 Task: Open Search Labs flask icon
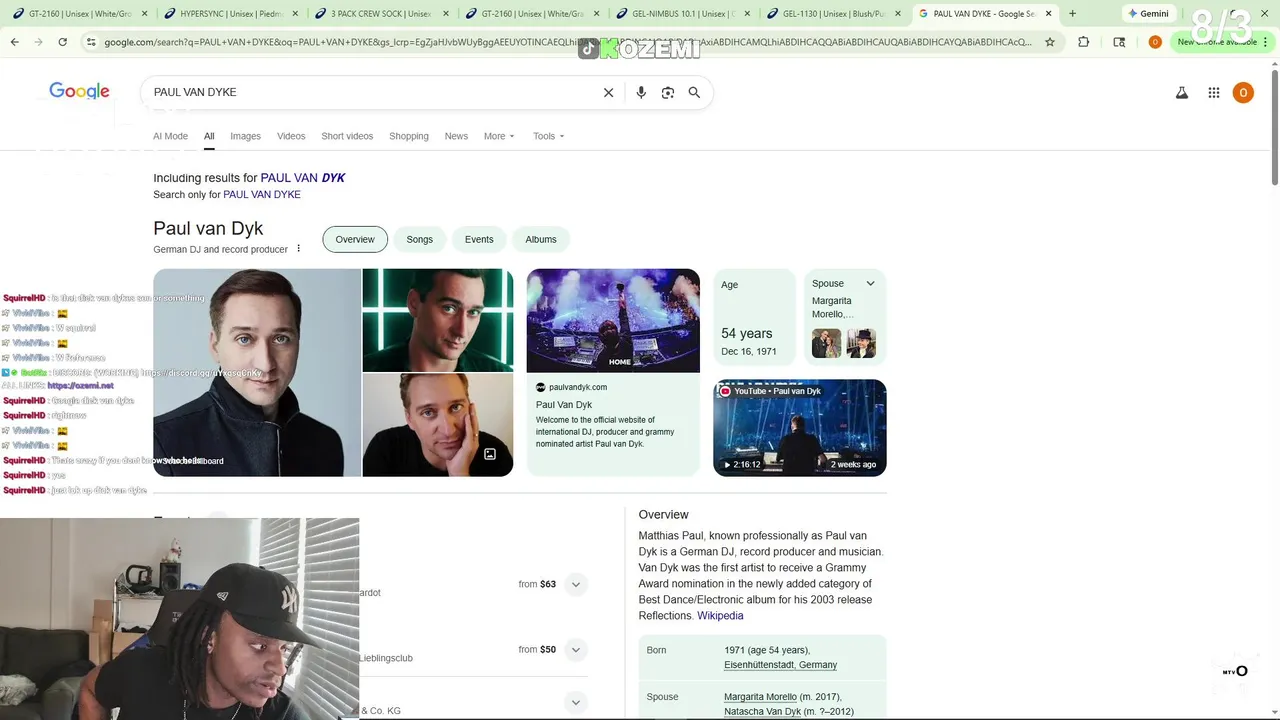click(x=1181, y=93)
